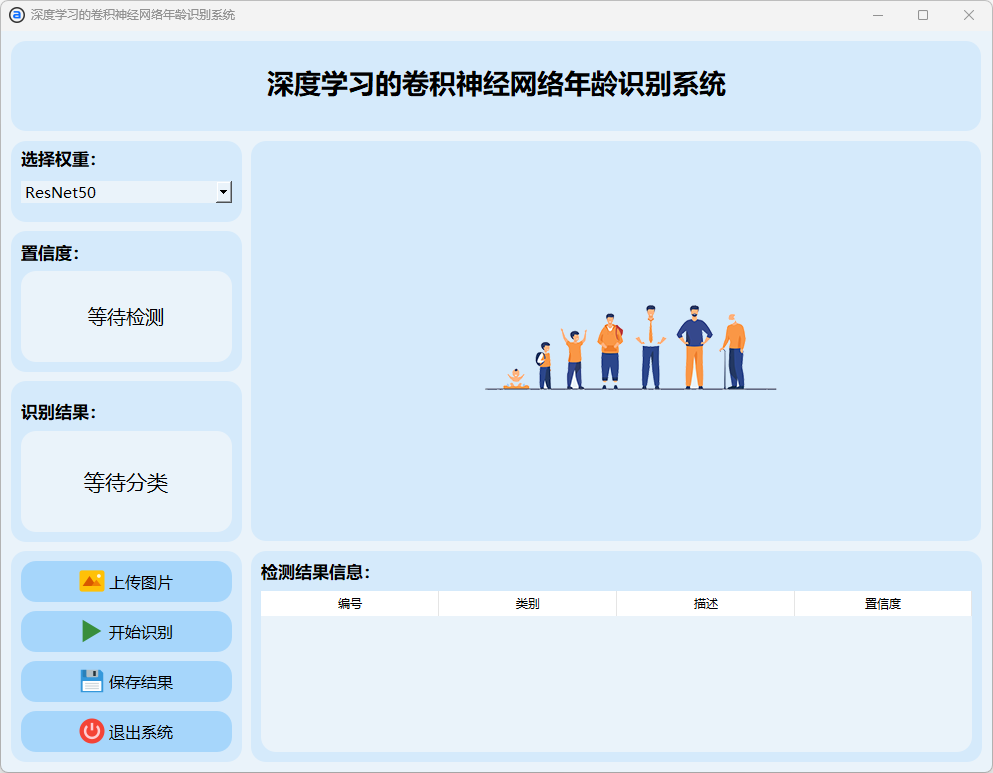Screen dimensions: 993x773
Task: Sort by the 编号 column header
Action: pyautogui.click(x=349, y=604)
